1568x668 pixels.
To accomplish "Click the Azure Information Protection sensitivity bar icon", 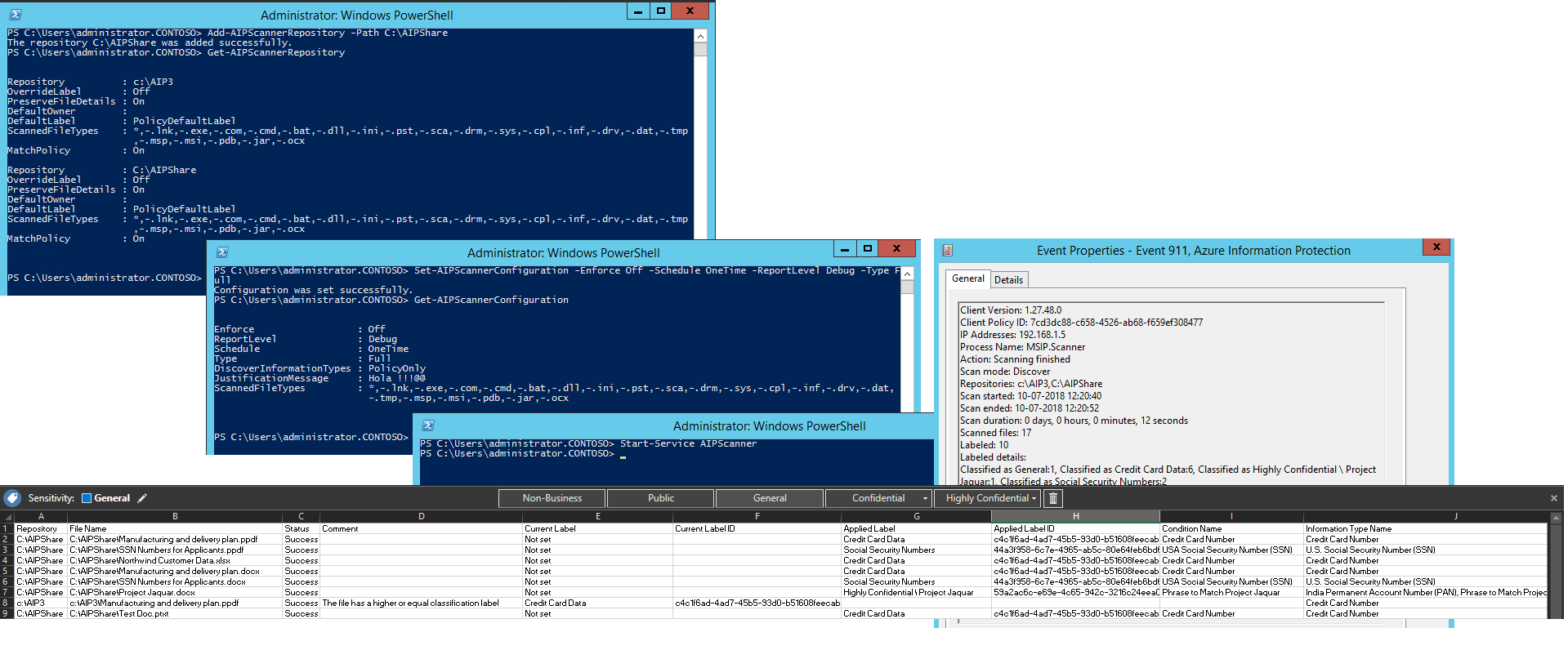I will coord(12,498).
